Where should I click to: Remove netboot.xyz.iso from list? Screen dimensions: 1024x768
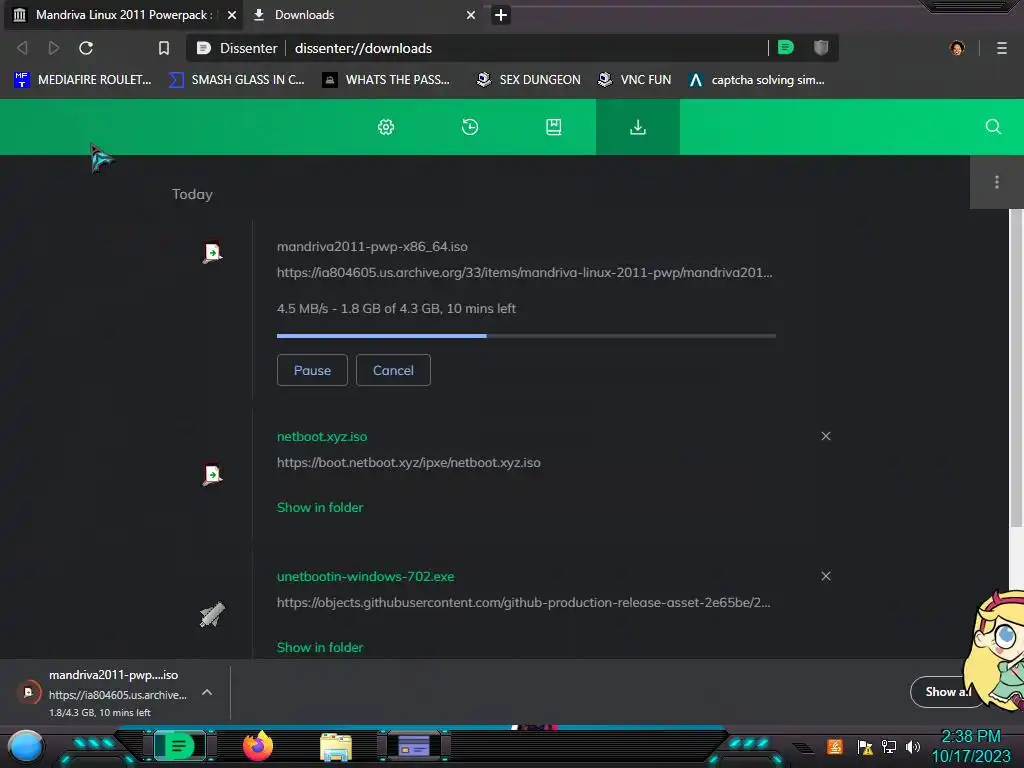point(826,436)
